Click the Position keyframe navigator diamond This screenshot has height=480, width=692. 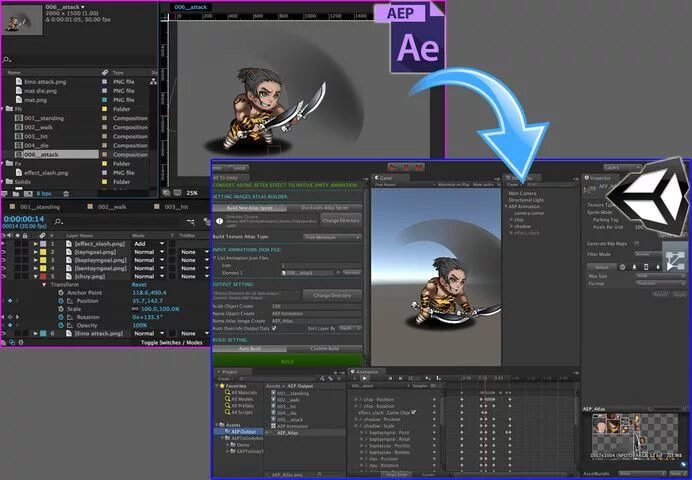pos(10,301)
